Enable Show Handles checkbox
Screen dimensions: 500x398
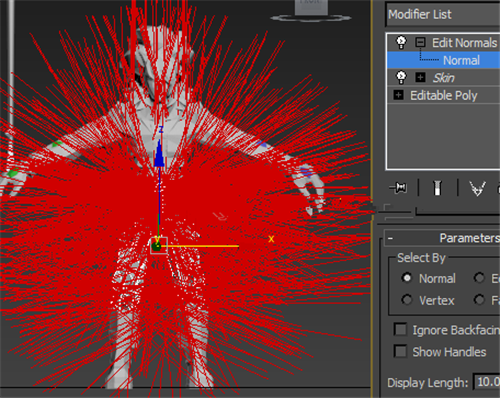click(x=400, y=351)
